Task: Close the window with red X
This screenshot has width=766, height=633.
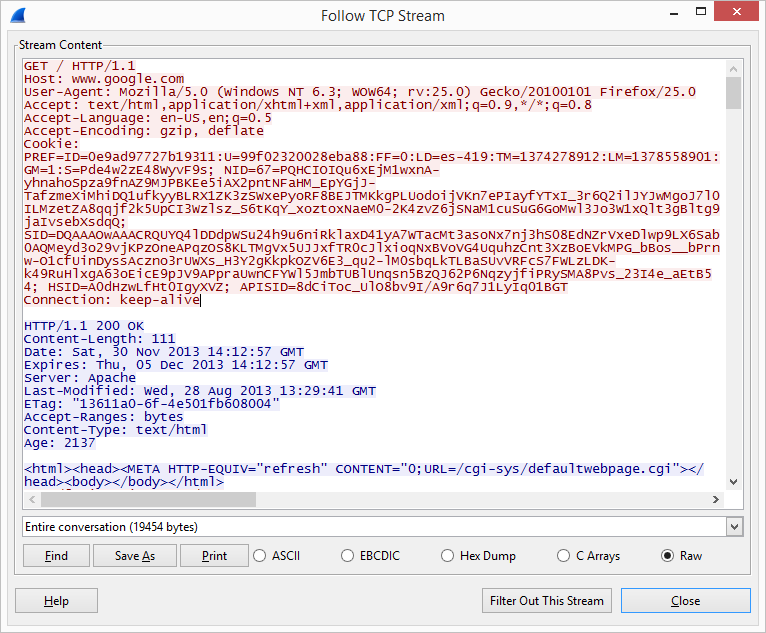Action: tap(737, 12)
